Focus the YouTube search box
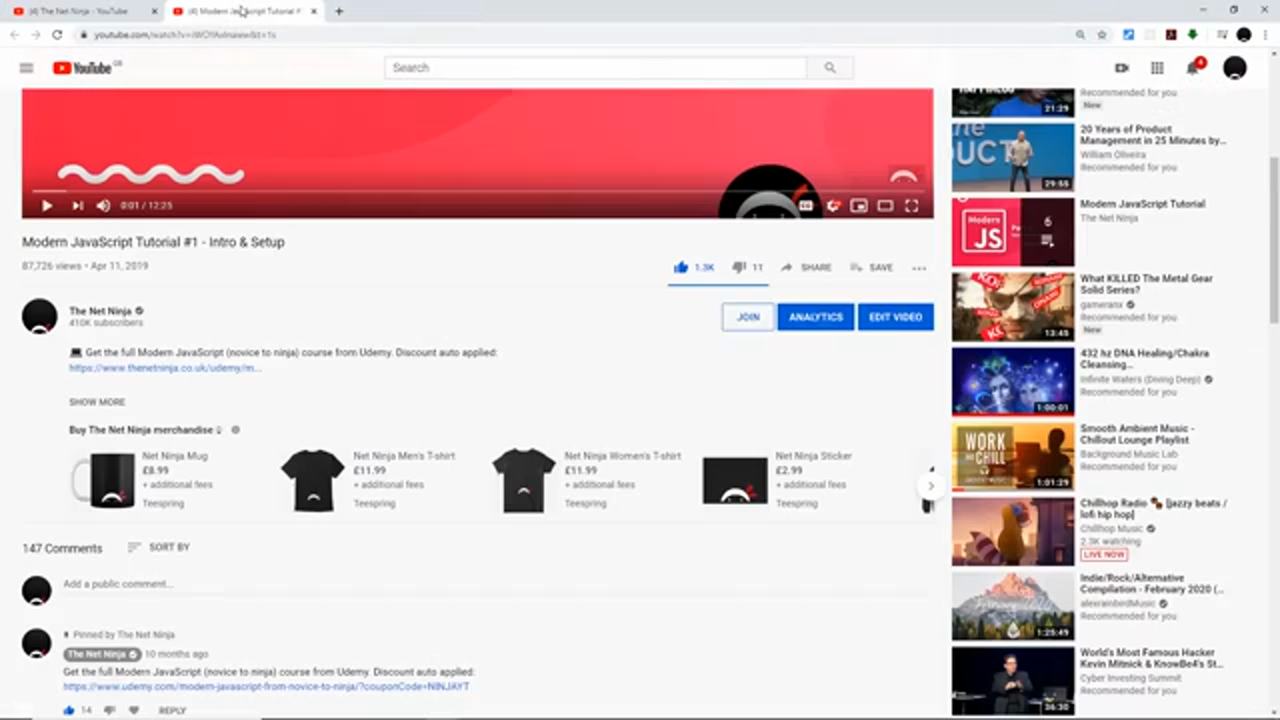Viewport: 1280px width, 720px height. [595, 68]
